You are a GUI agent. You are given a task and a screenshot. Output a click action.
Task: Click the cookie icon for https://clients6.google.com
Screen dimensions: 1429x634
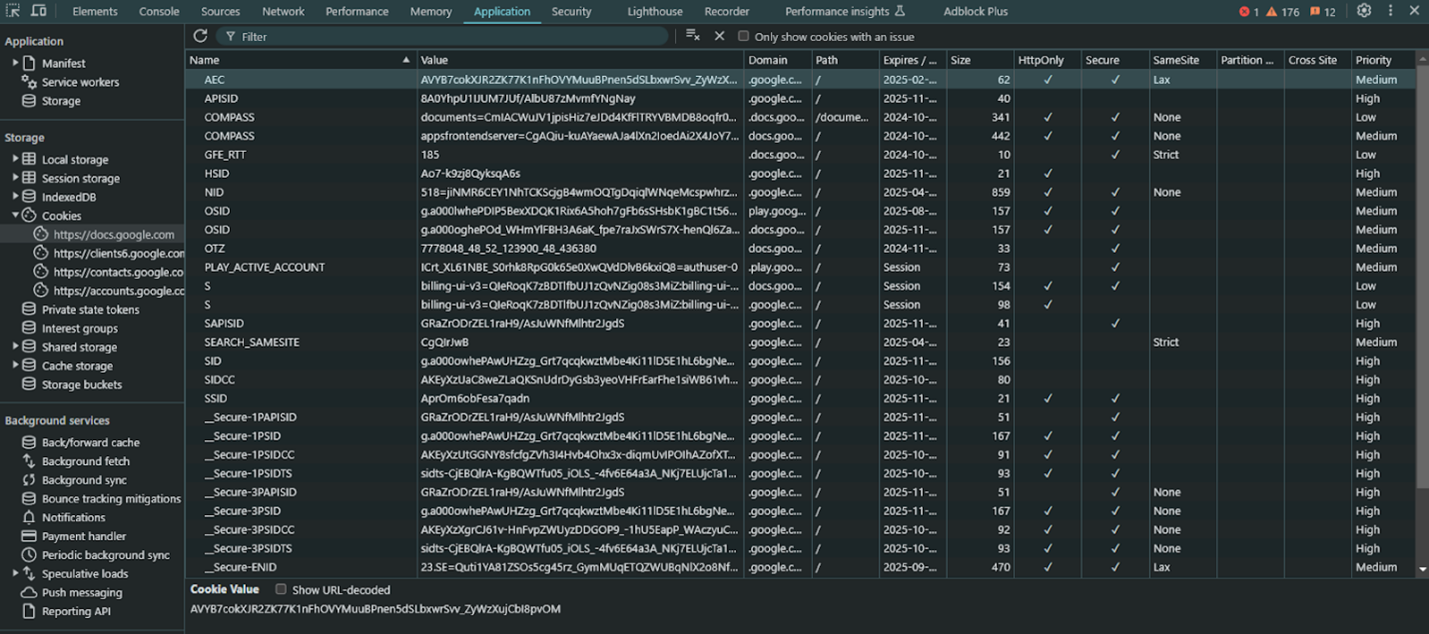41,253
